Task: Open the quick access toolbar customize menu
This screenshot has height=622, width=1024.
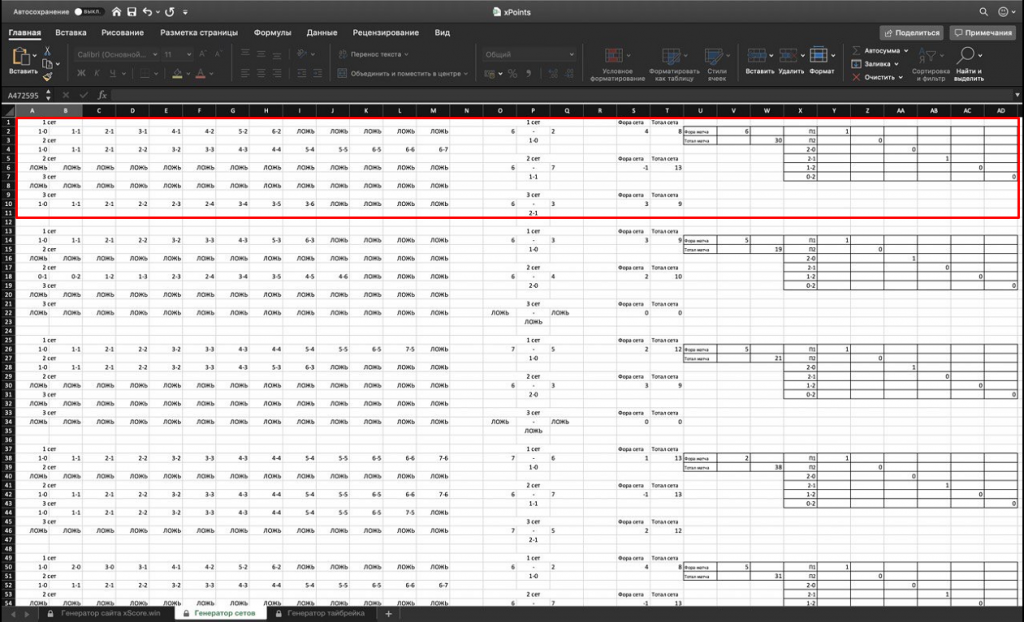Action: [x=185, y=12]
